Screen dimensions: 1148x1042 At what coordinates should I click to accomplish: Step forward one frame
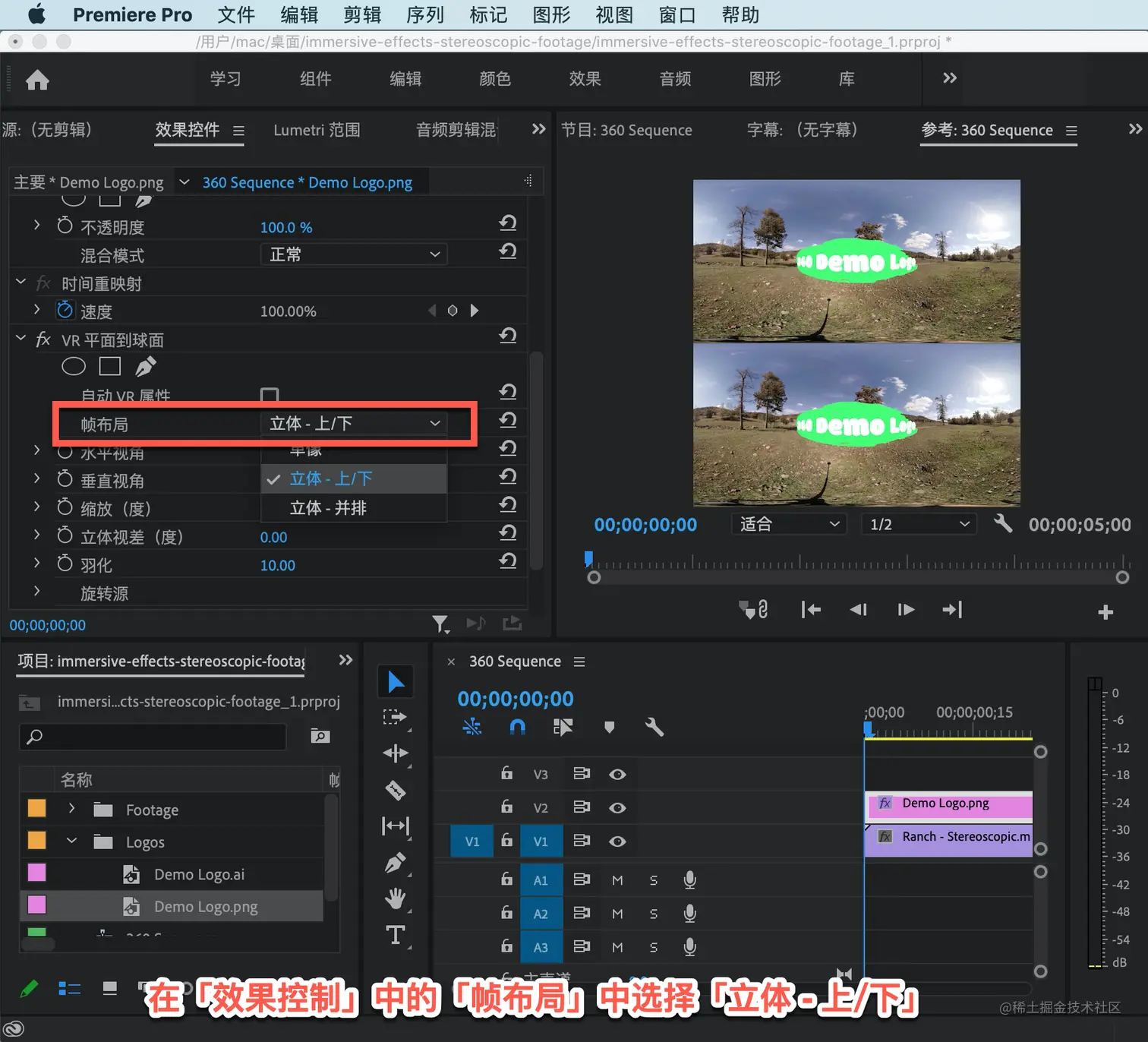[x=906, y=610]
